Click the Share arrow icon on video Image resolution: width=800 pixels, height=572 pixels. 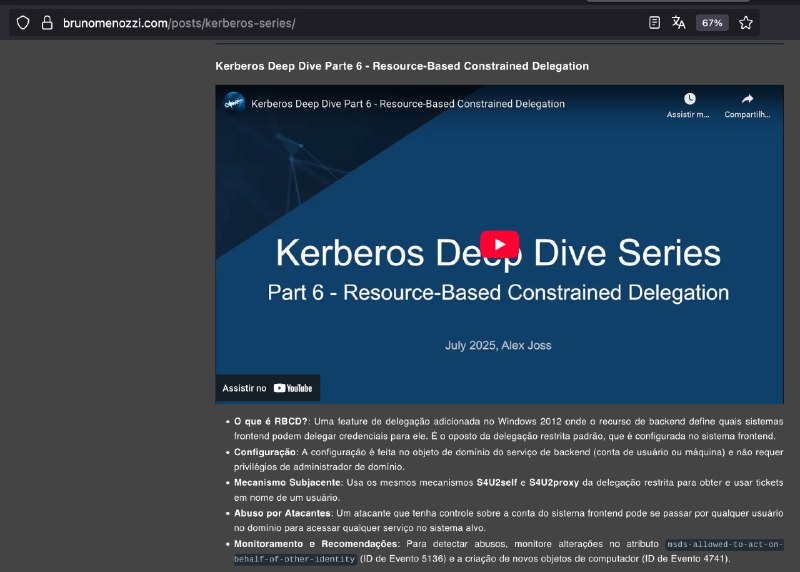pyautogui.click(x=747, y=99)
